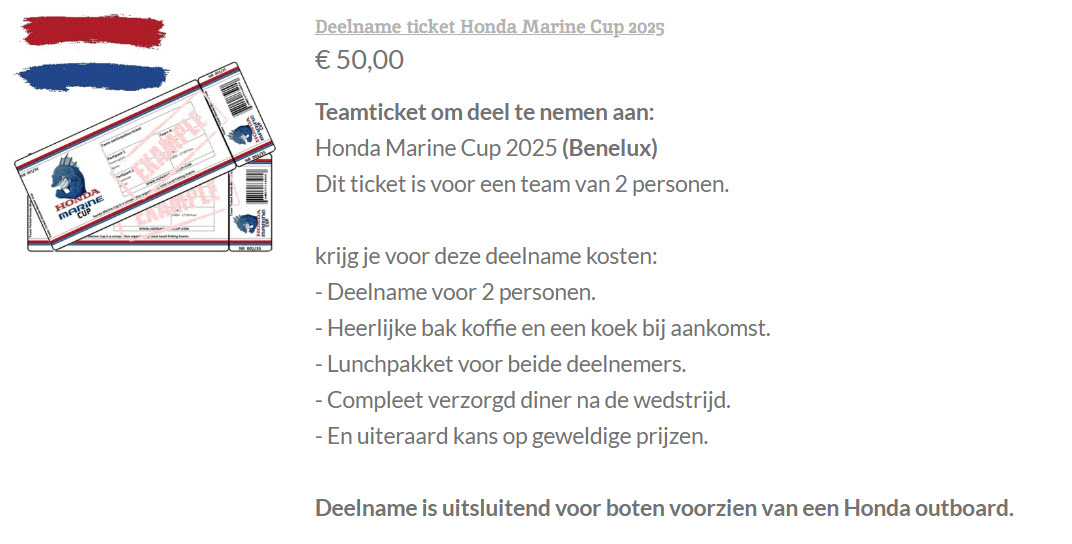Click the red brush stroke of the Dutch flag
Image resolution: width=1072 pixels, height=544 pixels.
(x=93, y=31)
